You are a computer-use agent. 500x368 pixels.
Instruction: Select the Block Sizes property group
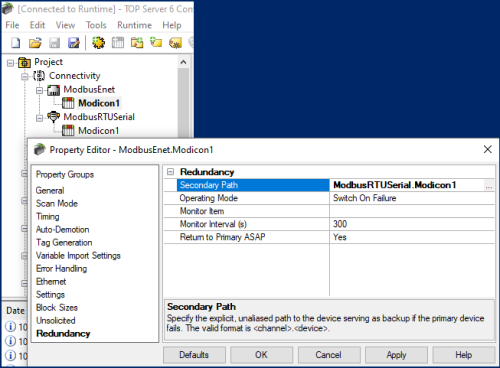[x=57, y=308]
